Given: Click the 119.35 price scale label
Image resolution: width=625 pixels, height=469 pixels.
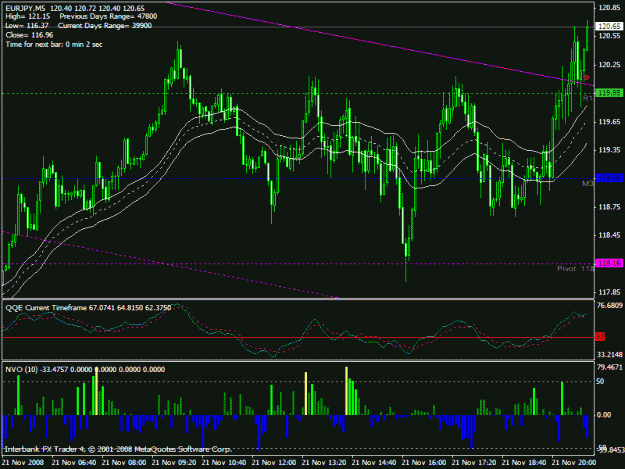Looking at the screenshot, I should (609, 150).
